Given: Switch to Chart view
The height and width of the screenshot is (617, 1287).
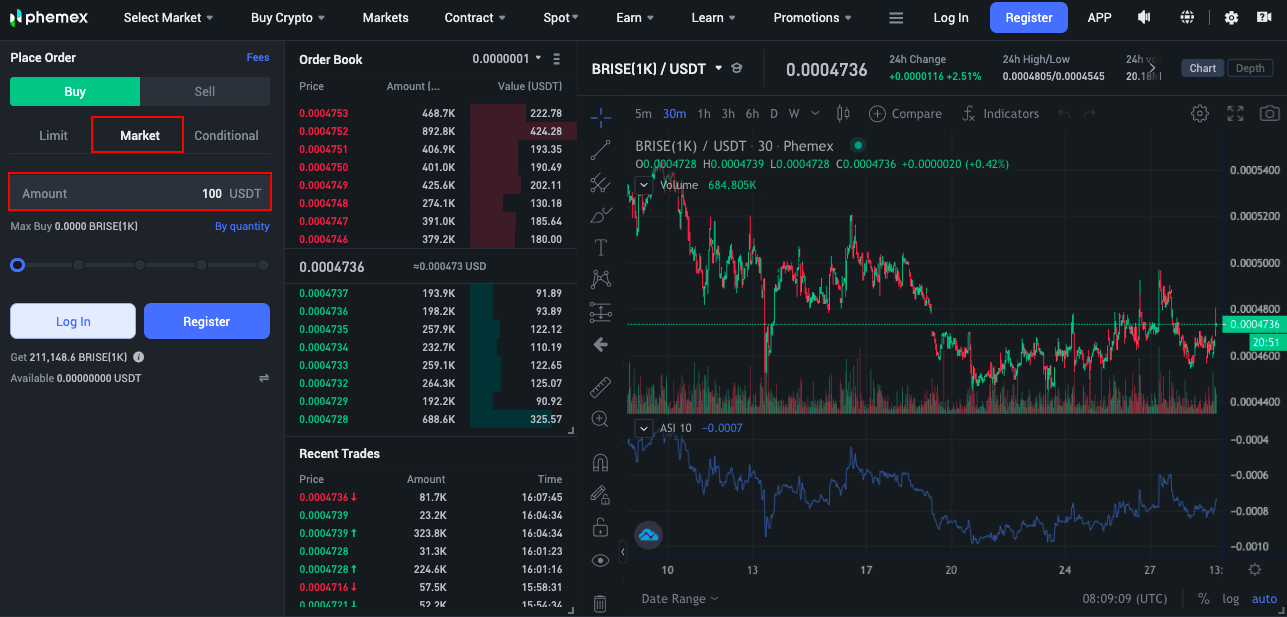Looking at the screenshot, I should tap(1203, 68).
